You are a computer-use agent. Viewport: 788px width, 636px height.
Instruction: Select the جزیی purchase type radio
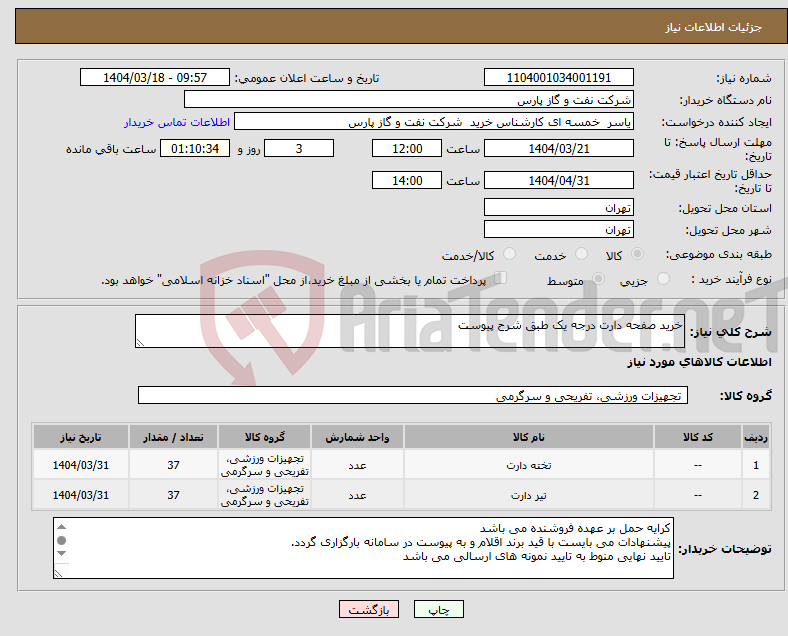[663, 278]
